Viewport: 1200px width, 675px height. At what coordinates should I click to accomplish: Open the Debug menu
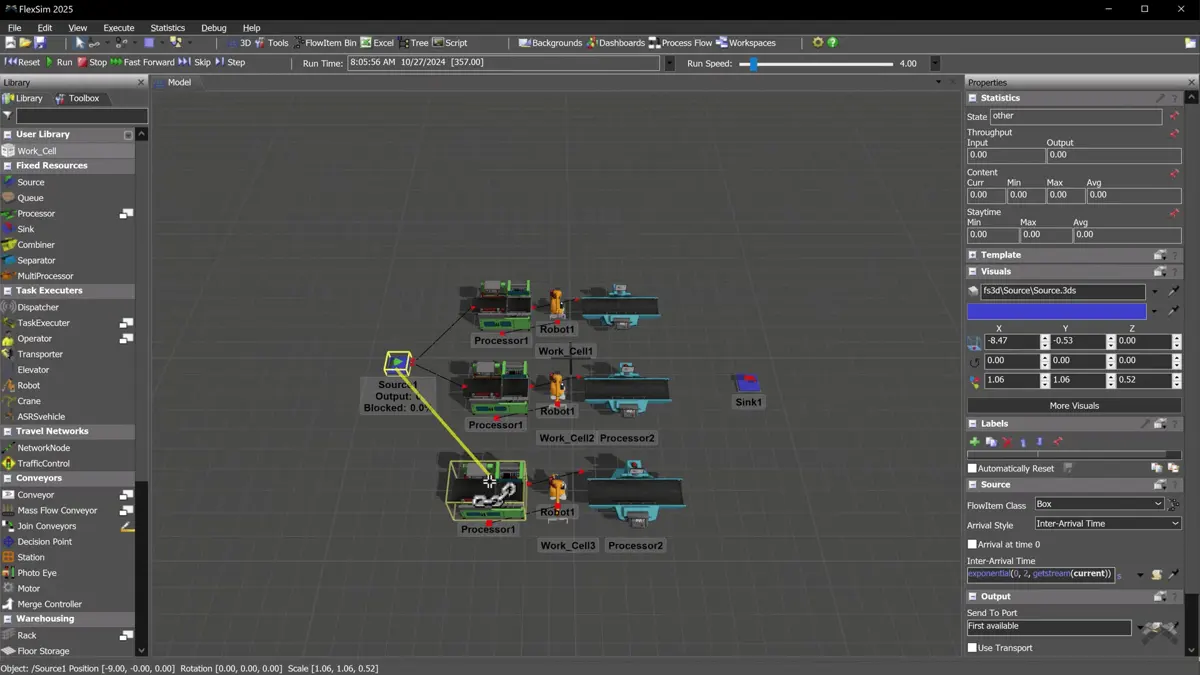pyautogui.click(x=213, y=28)
